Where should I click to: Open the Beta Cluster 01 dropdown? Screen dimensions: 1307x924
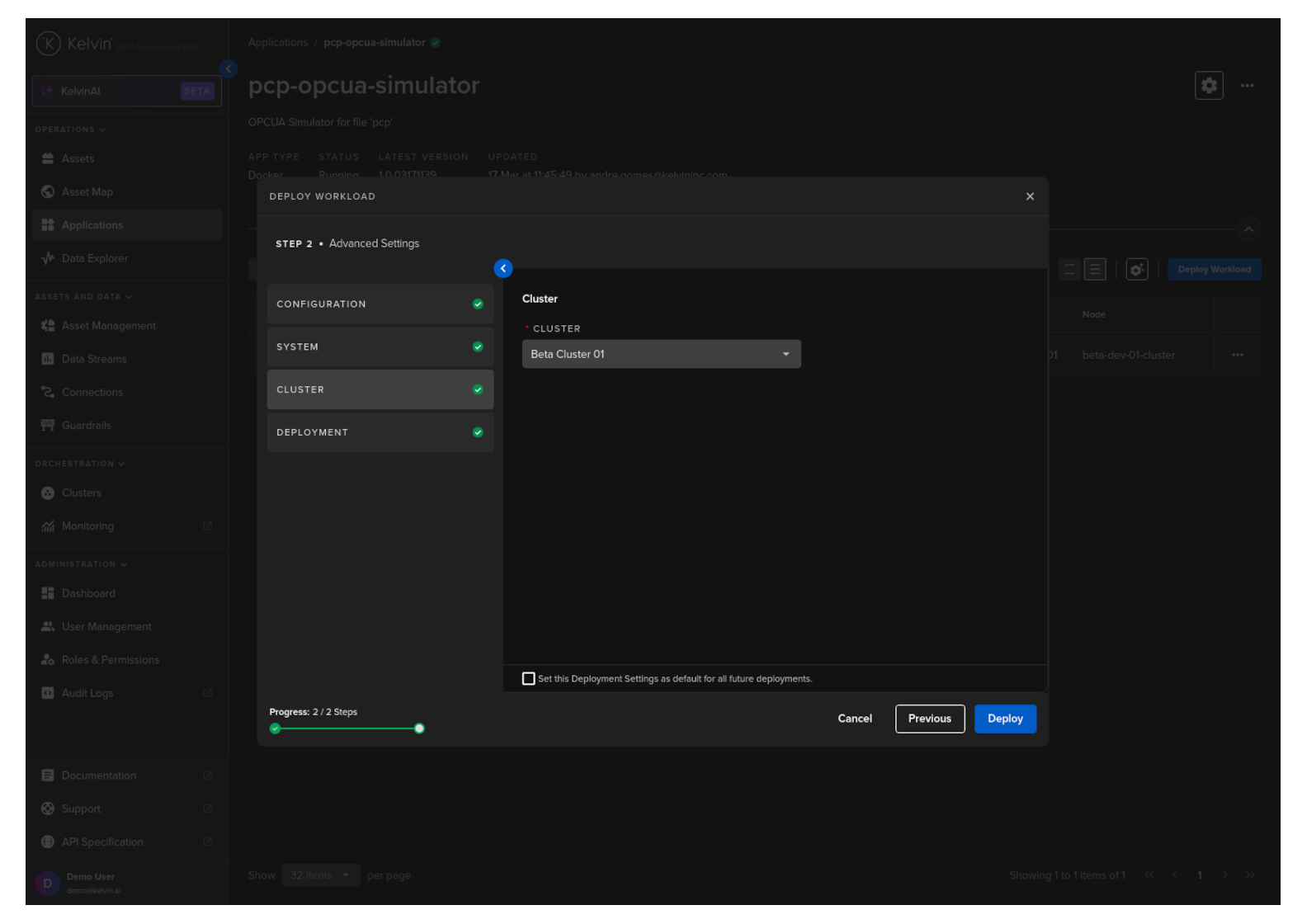[x=661, y=354]
